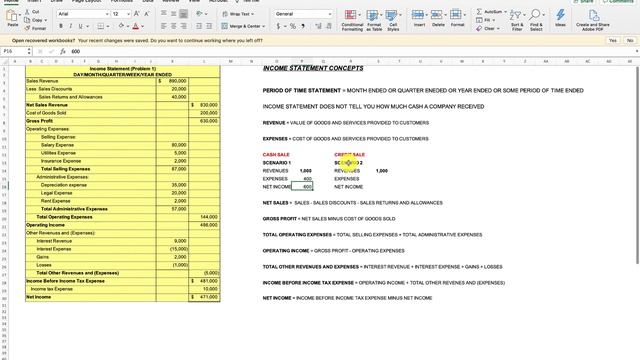Toggle Underline formatting
The width and height of the screenshot is (640, 360).
[80, 26]
